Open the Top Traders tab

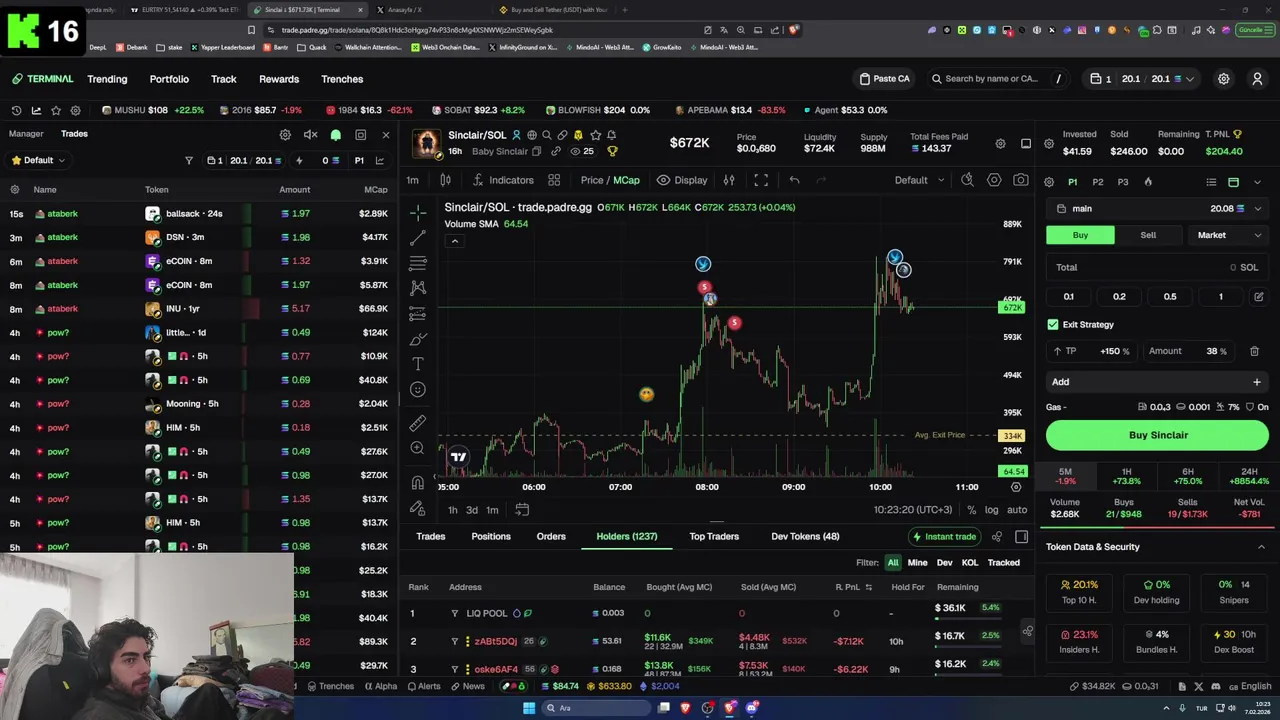point(714,537)
